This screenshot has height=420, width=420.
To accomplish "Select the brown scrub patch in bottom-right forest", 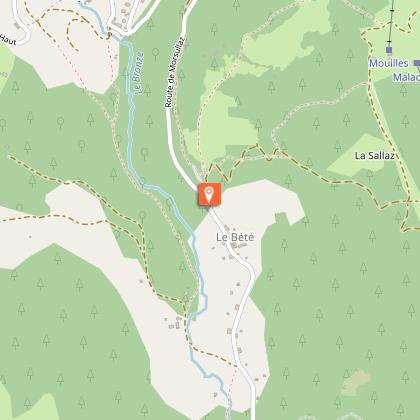I will point(356,382).
